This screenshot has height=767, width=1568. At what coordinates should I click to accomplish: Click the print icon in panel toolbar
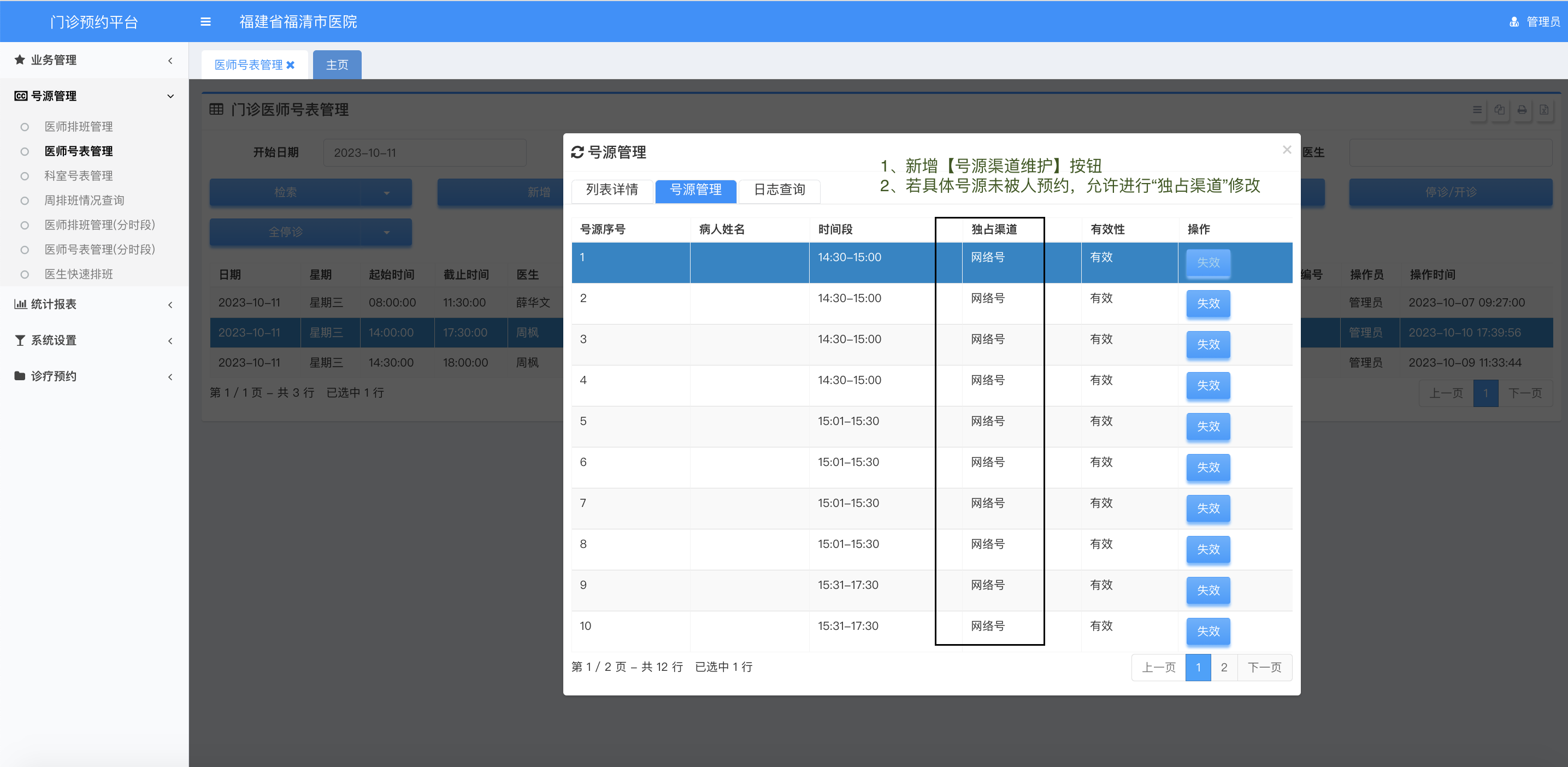(1522, 110)
